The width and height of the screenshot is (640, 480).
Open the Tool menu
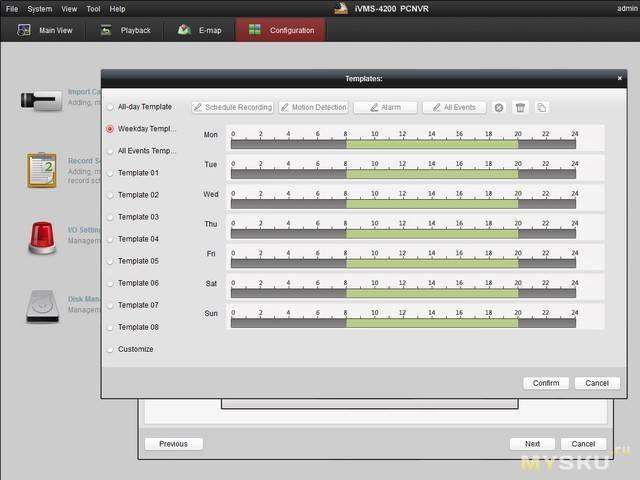93,9
